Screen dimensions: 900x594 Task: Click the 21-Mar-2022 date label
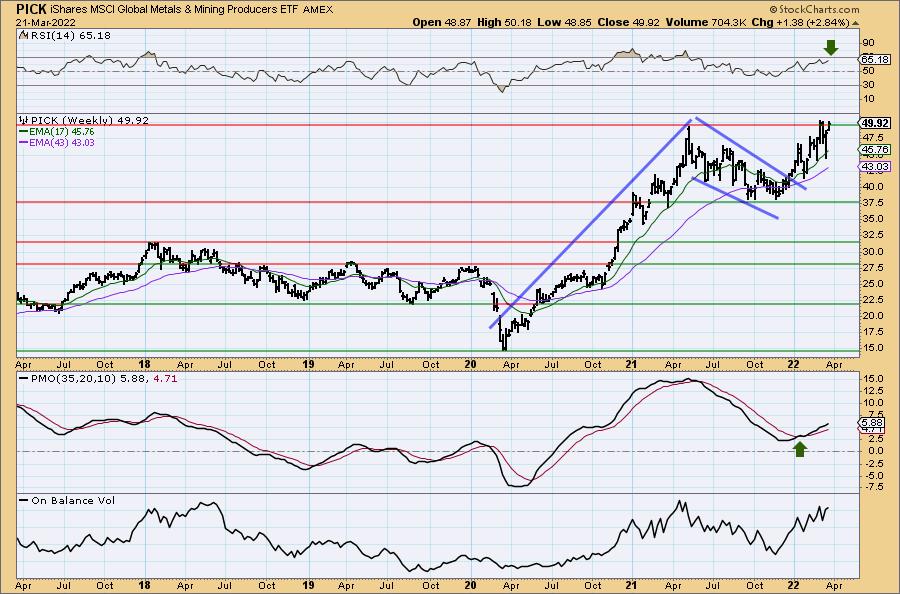(43, 22)
